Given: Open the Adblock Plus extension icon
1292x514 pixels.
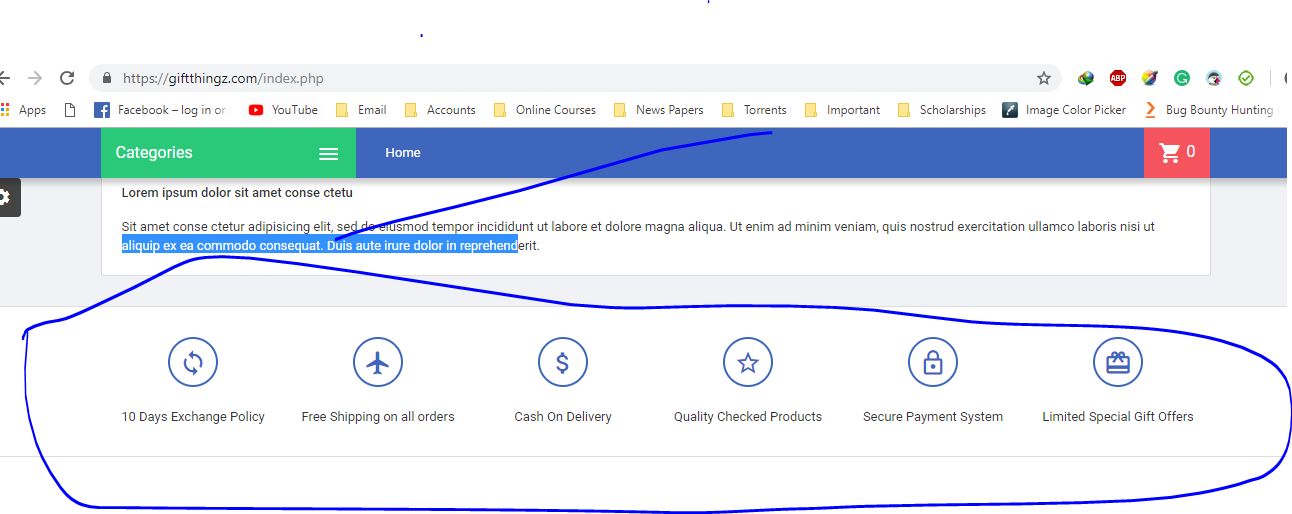Looking at the screenshot, I should [1118, 78].
